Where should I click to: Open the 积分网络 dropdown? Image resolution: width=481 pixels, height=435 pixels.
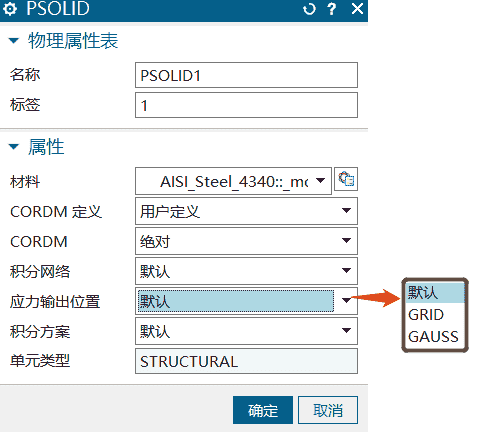click(x=246, y=271)
